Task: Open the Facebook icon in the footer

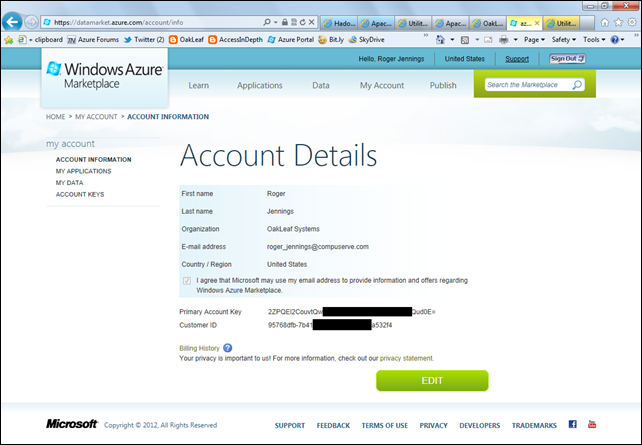Action: pyautogui.click(x=572, y=424)
